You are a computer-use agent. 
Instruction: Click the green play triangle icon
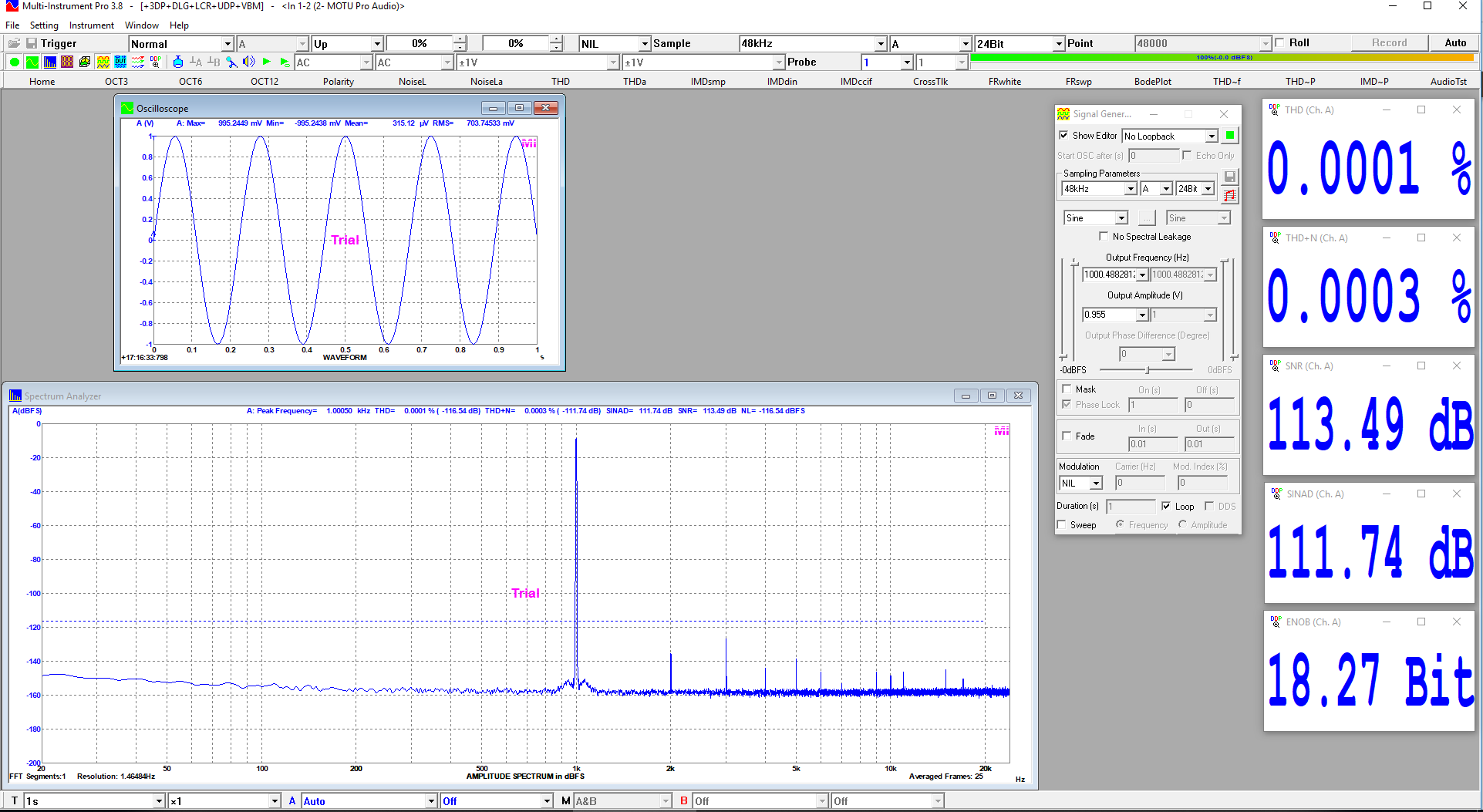[267, 62]
